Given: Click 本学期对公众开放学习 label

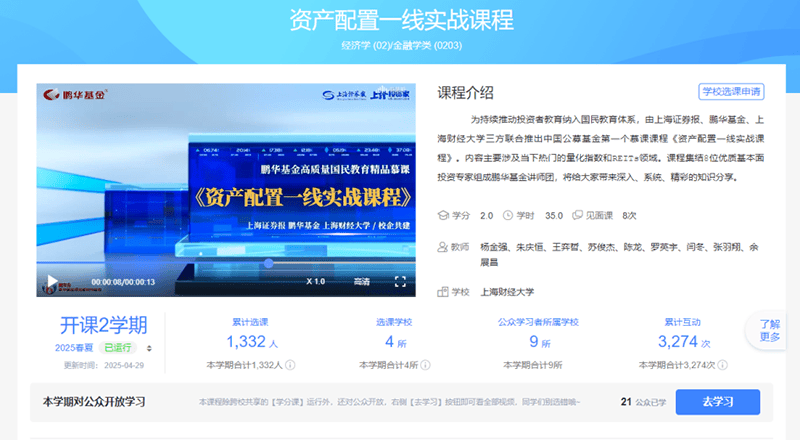Looking at the screenshot, I should click(x=94, y=402).
